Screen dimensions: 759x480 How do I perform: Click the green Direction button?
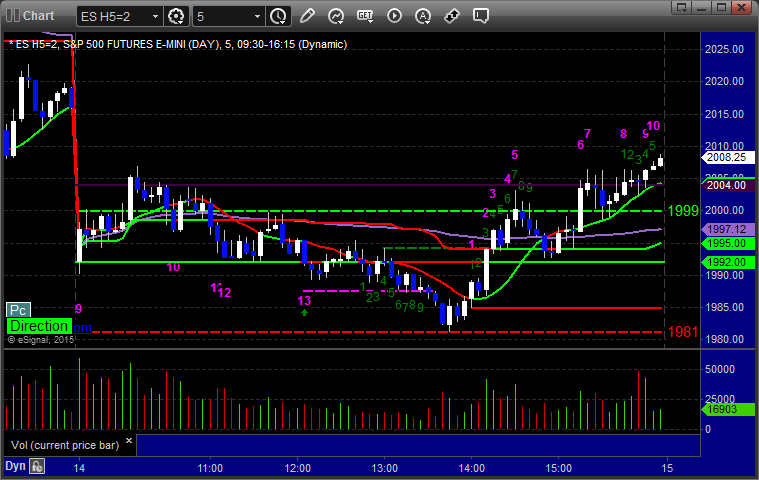point(39,326)
